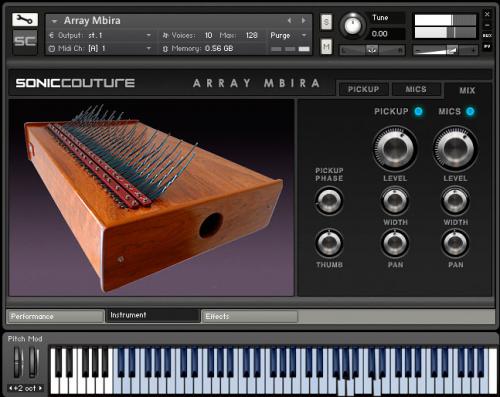Image resolution: width=500 pixels, height=397 pixels.
Task: Click the Pitch wheel
Action: pos(18,362)
